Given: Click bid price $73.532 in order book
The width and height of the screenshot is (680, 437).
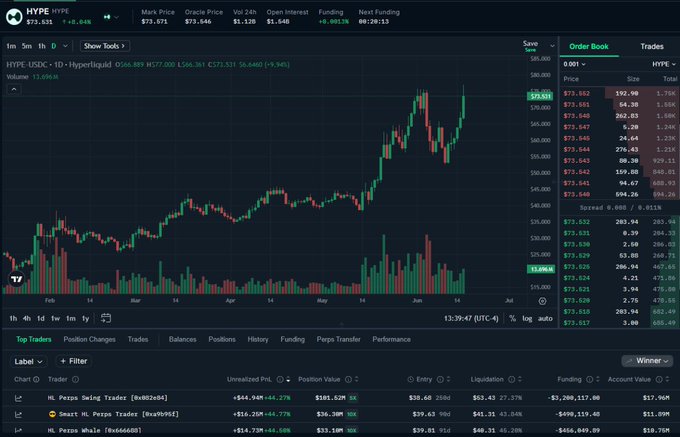Looking at the screenshot, I should (576, 222).
